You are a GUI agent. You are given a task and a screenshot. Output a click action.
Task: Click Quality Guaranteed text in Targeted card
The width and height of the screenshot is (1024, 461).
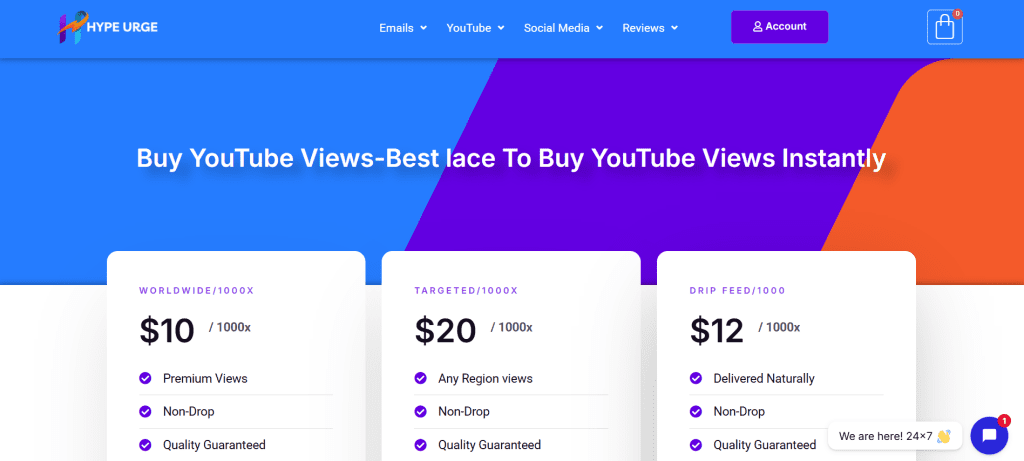(x=490, y=445)
